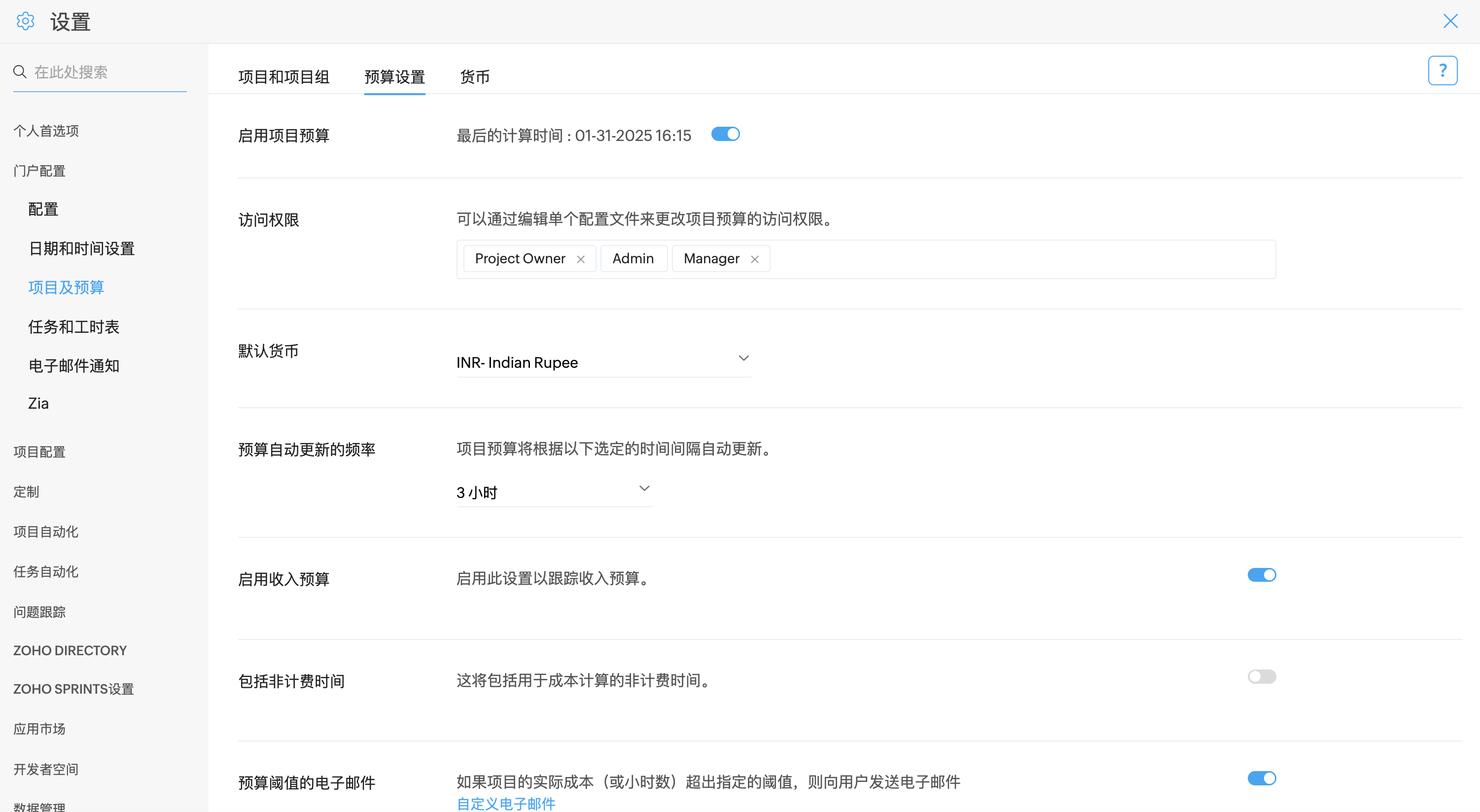The height and width of the screenshot is (812, 1480).
Task: Open the help question mark icon
Action: coord(1442,71)
